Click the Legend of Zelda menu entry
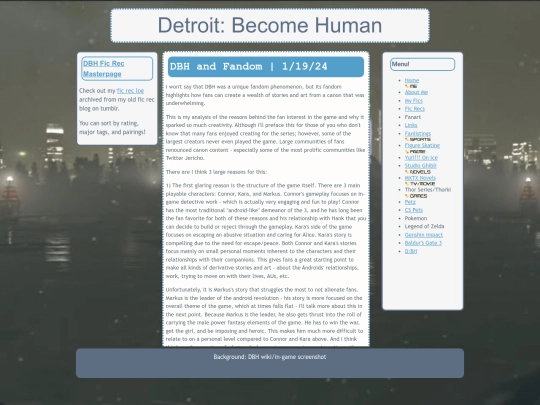Image resolution: width=540 pixels, height=405 pixels. click(x=424, y=226)
